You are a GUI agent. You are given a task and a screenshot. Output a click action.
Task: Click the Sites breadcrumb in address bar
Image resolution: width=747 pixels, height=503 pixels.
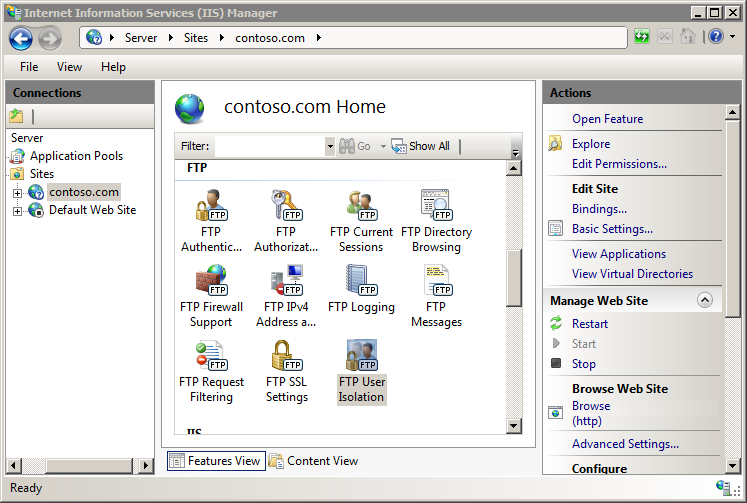196,38
